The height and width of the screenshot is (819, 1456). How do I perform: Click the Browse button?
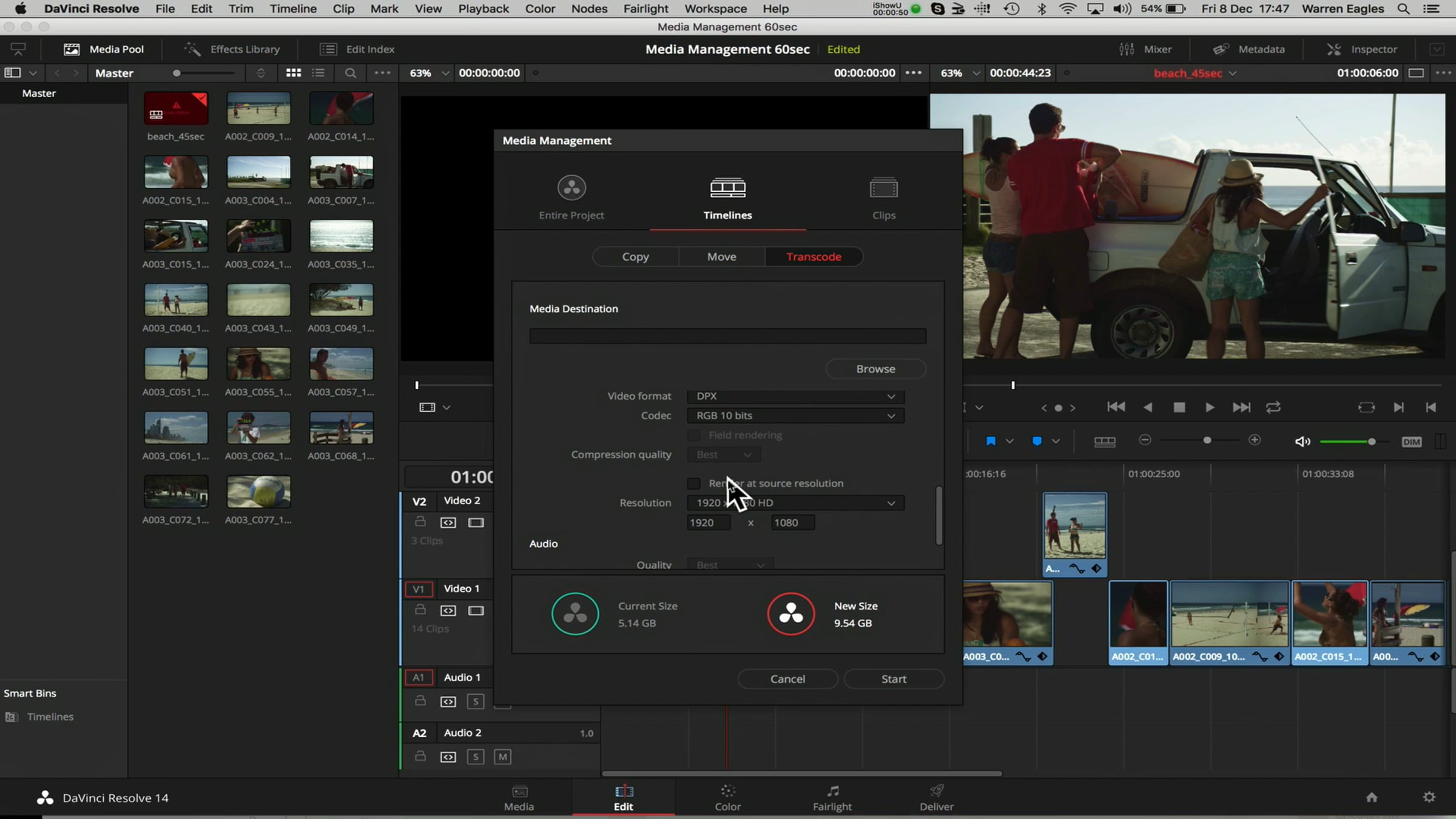tap(875, 369)
